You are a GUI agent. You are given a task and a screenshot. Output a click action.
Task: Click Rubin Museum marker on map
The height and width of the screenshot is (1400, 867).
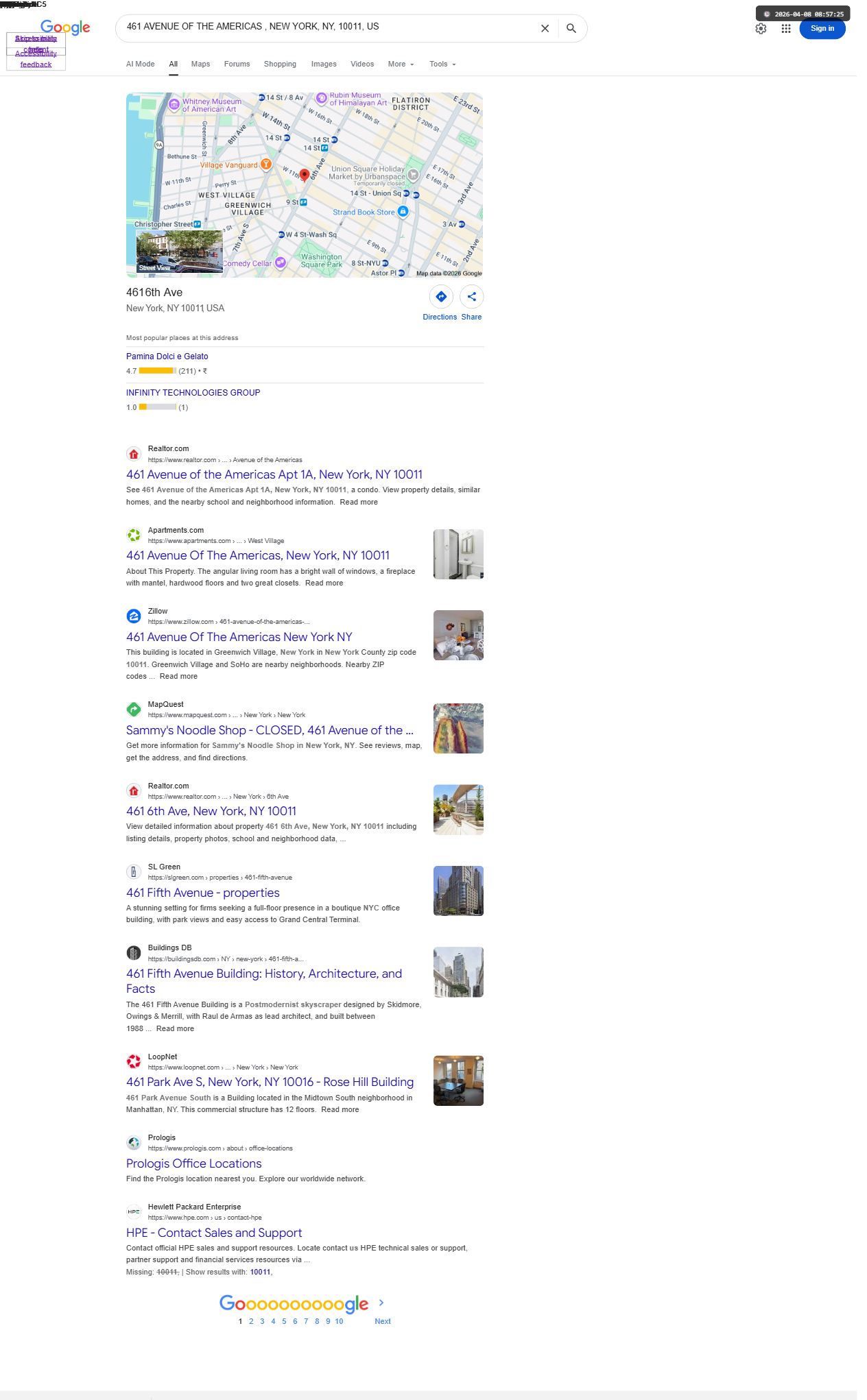coord(322,99)
